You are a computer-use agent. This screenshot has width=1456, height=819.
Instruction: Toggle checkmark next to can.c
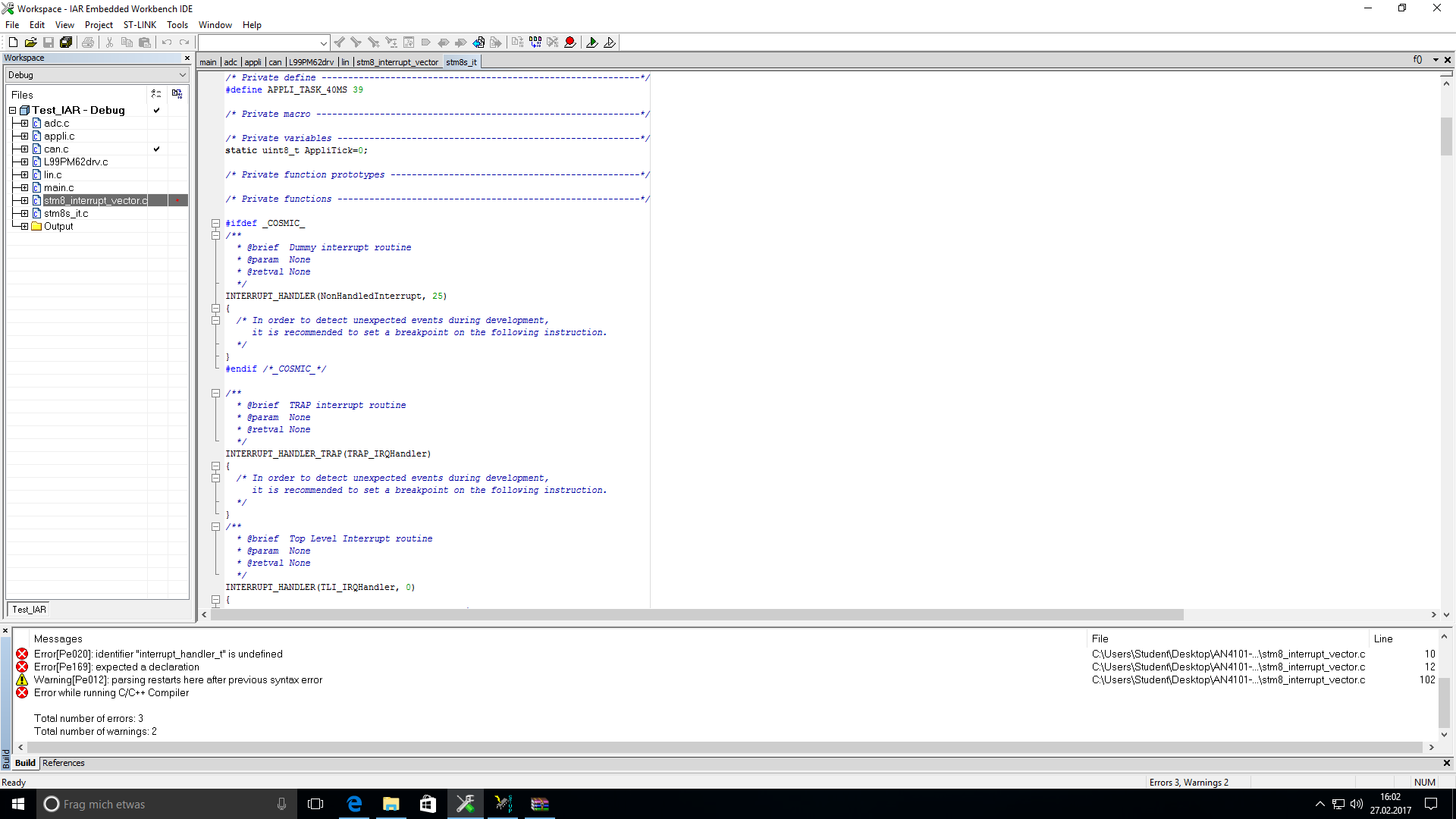pos(156,149)
